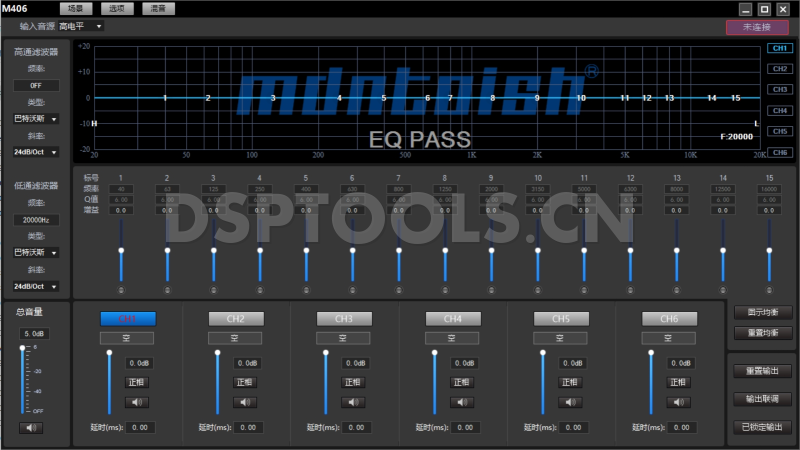Toggle CH1 phase button 正相

click(x=137, y=382)
